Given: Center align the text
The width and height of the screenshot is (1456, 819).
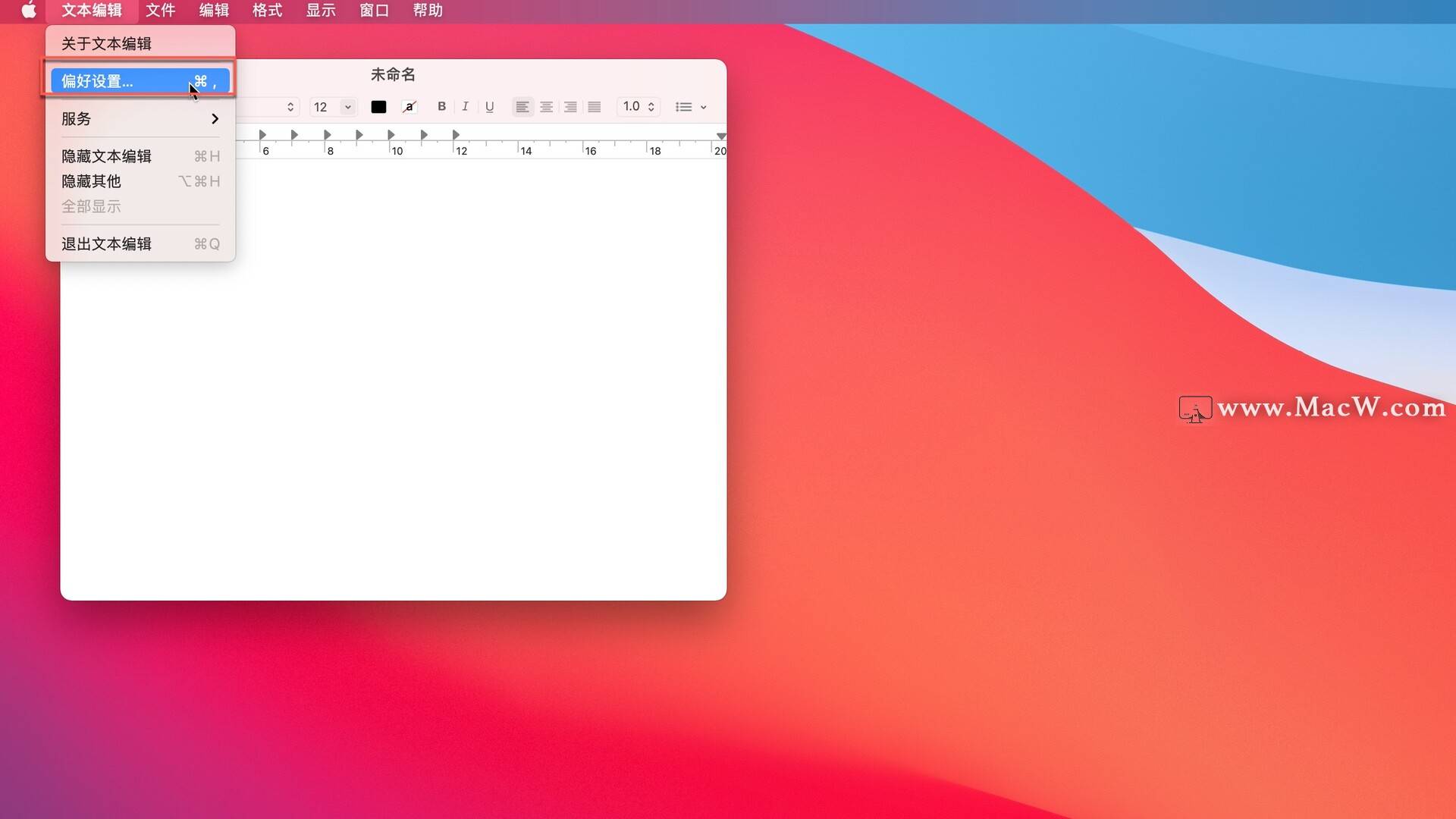Looking at the screenshot, I should click(546, 107).
